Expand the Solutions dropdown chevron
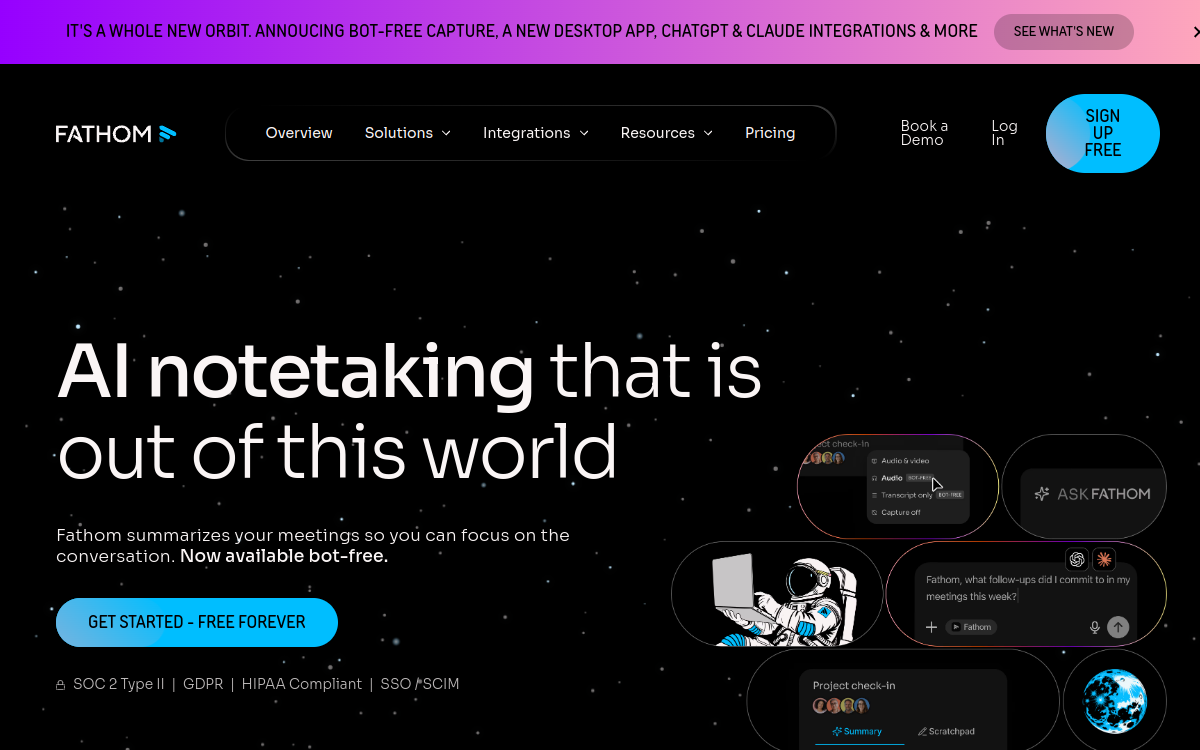The image size is (1200, 750). (446, 133)
